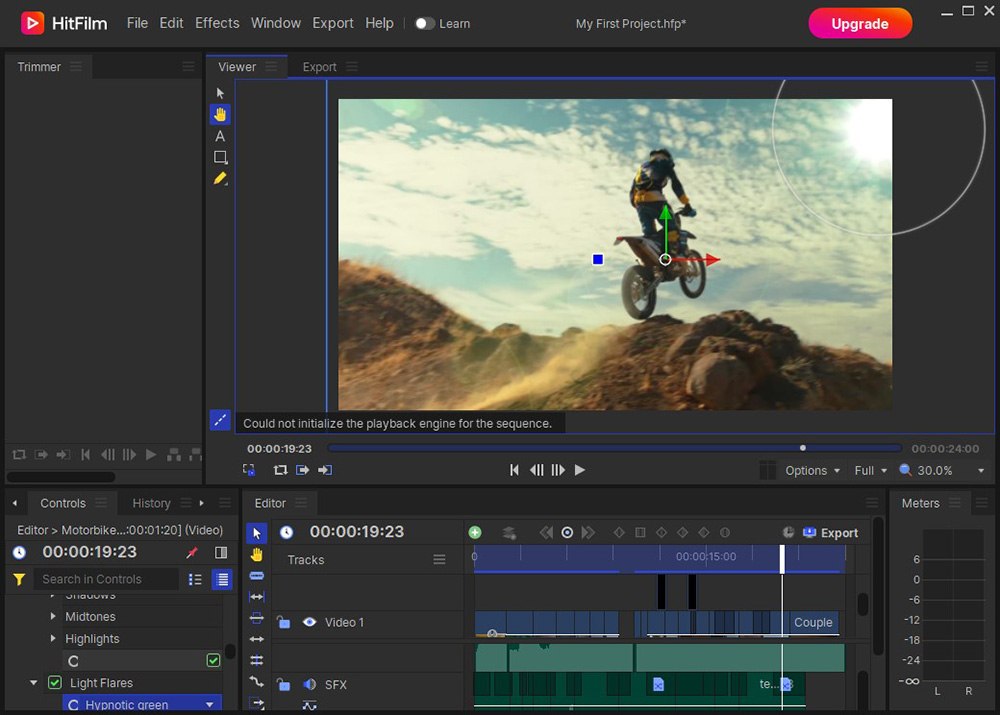Click the go-to-previous-frame playback icon
The width and height of the screenshot is (1000, 715).
coord(536,470)
